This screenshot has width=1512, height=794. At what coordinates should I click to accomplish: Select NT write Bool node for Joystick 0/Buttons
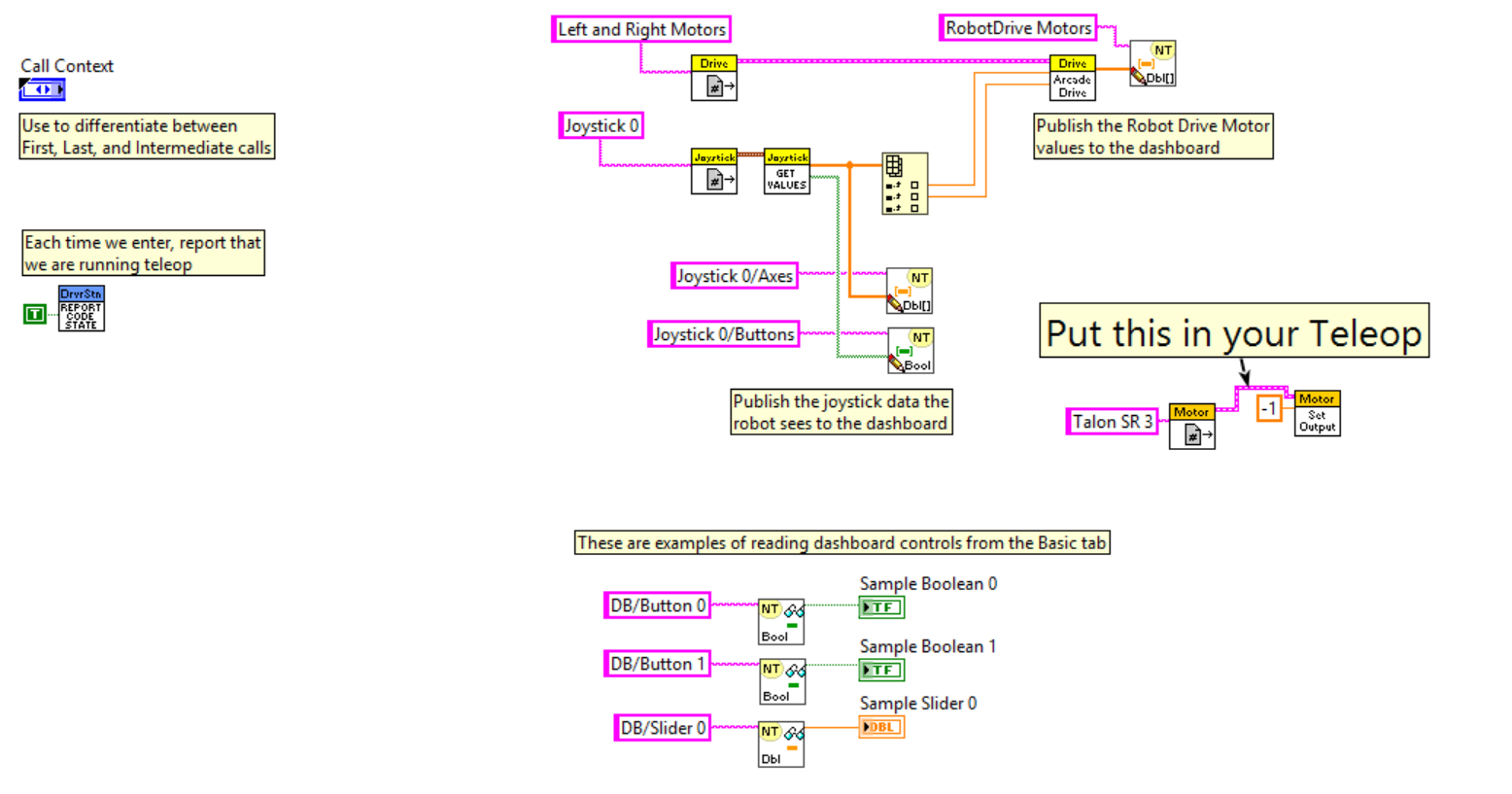tap(911, 351)
